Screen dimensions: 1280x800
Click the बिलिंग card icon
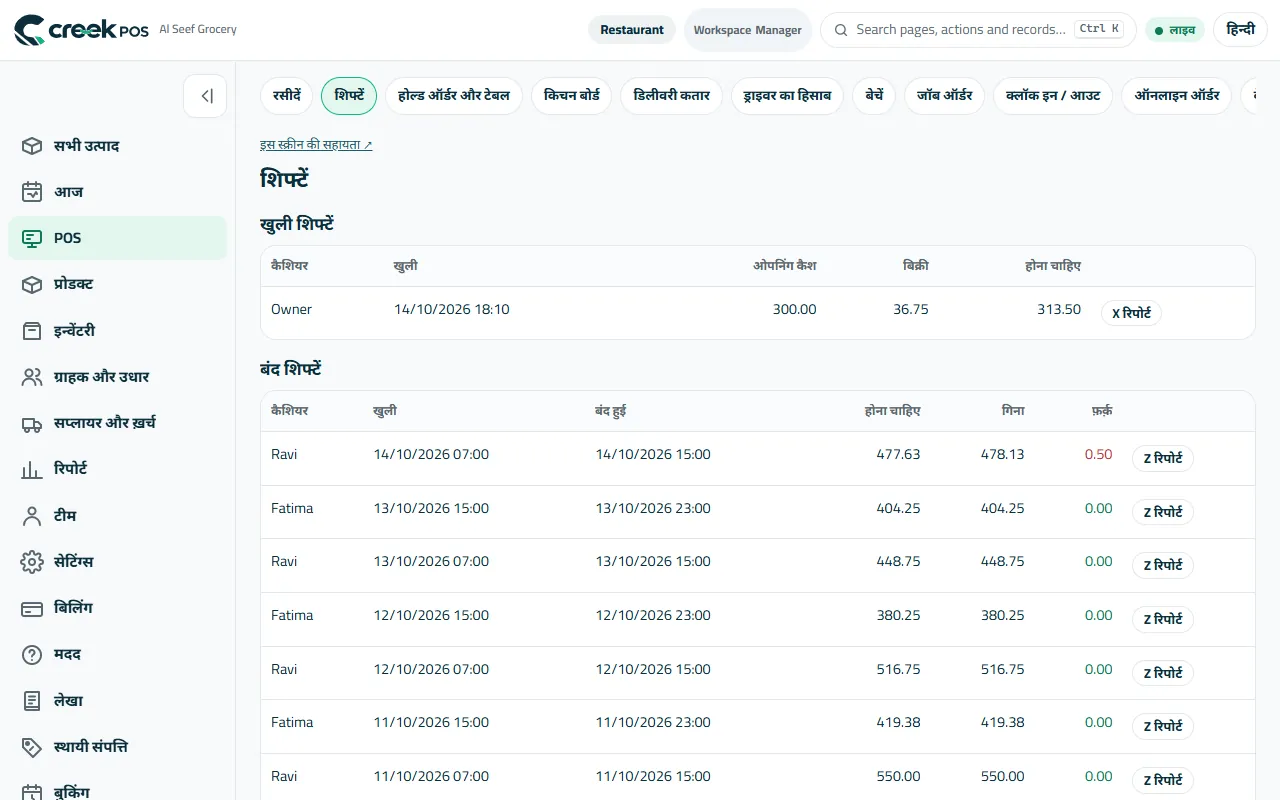32,608
